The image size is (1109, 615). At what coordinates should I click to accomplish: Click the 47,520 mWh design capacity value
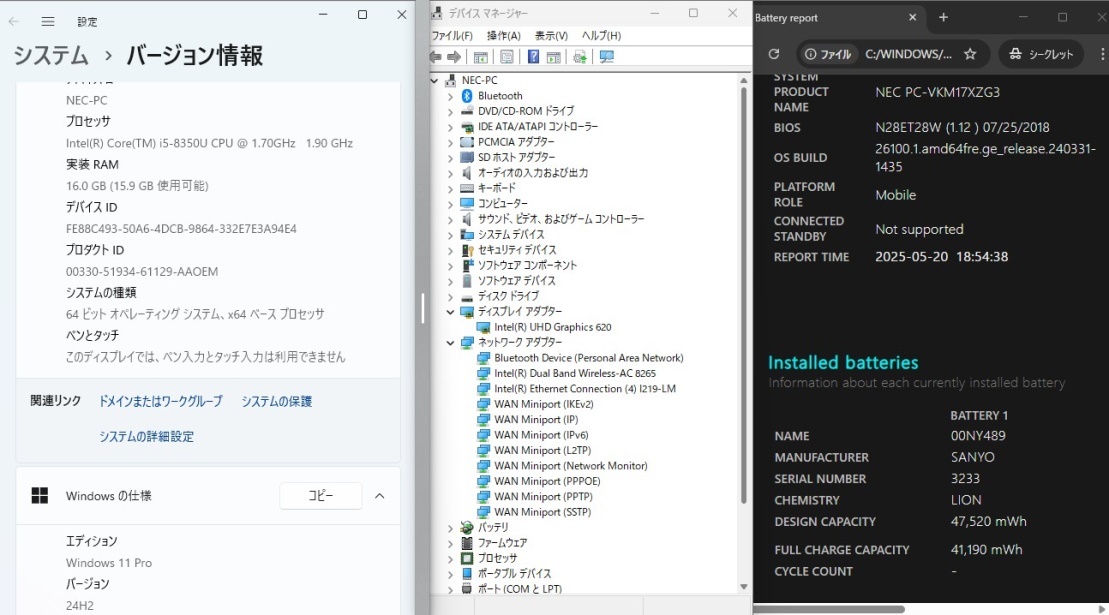[x=988, y=521]
